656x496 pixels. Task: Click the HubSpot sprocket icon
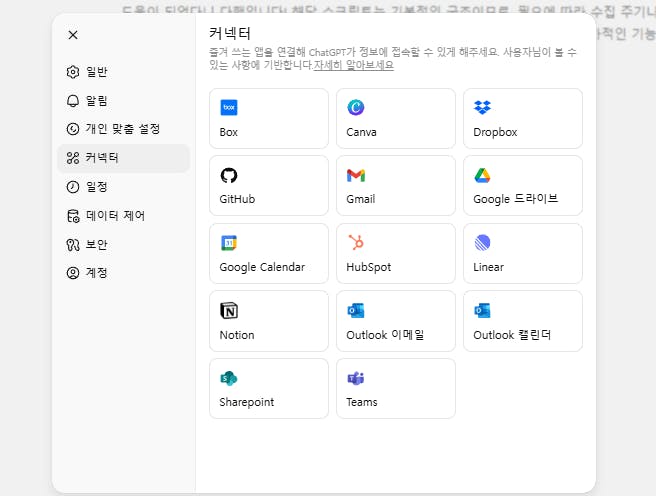click(x=356, y=243)
